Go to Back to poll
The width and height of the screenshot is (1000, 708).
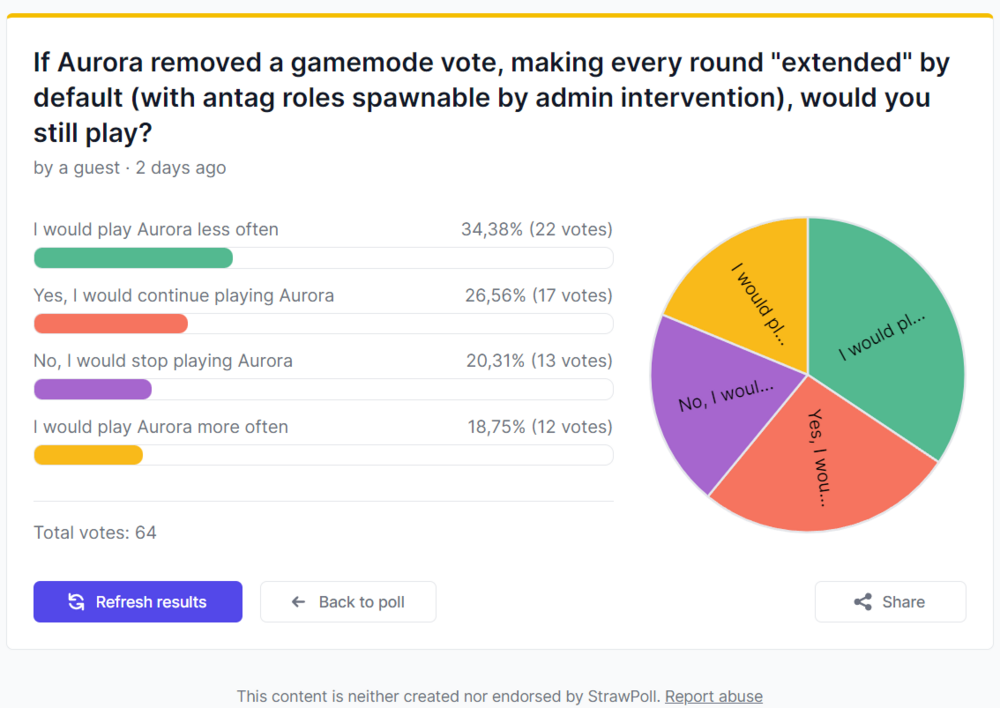(x=348, y=602)
